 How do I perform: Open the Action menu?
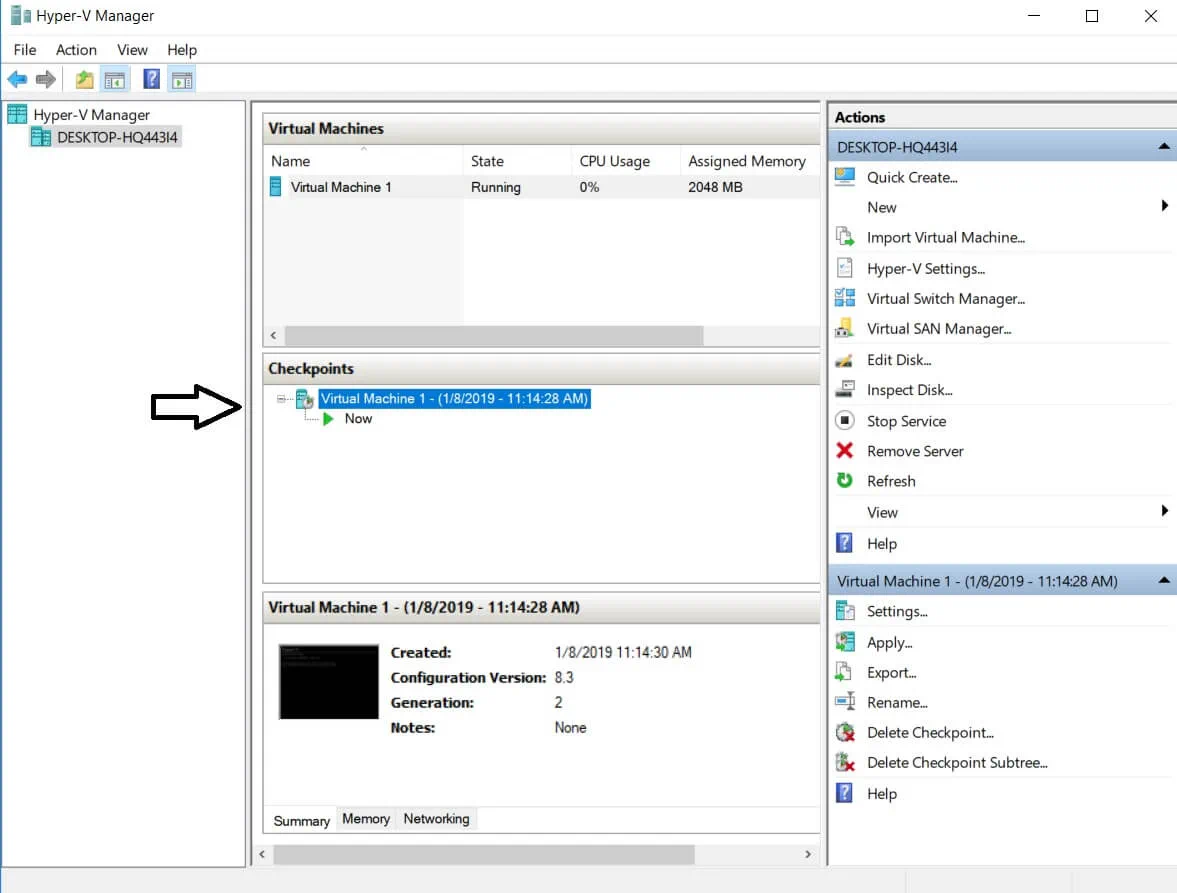pyautogui.click(x=76, y=50)
